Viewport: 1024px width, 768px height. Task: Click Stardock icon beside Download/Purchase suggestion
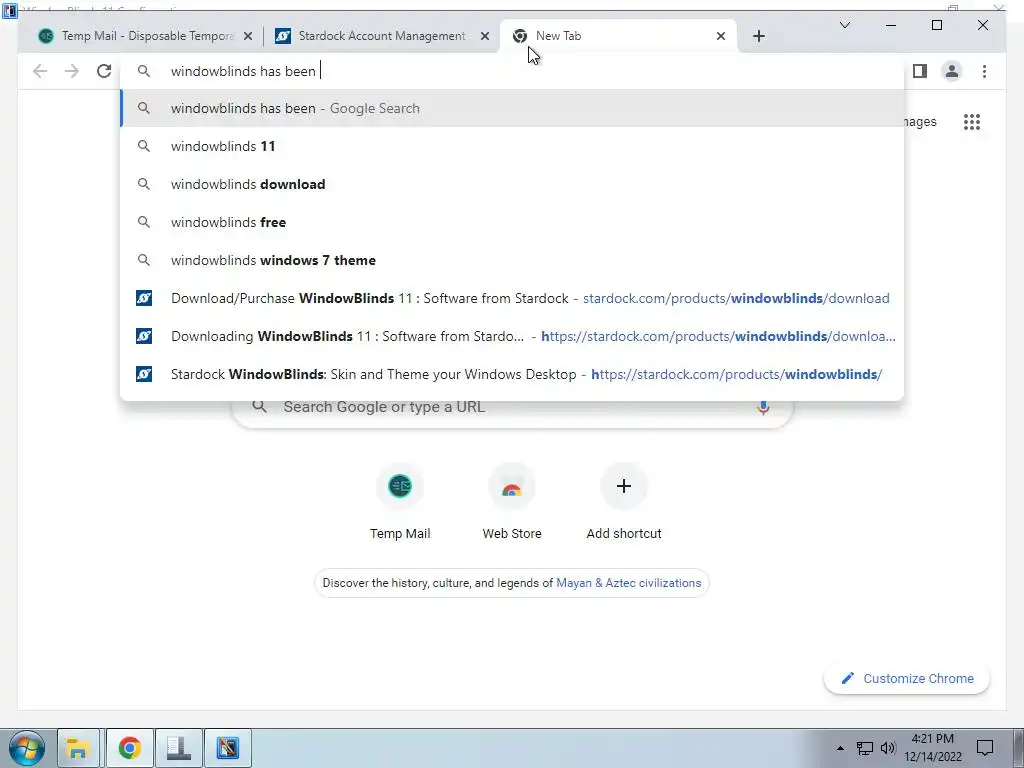144,298
